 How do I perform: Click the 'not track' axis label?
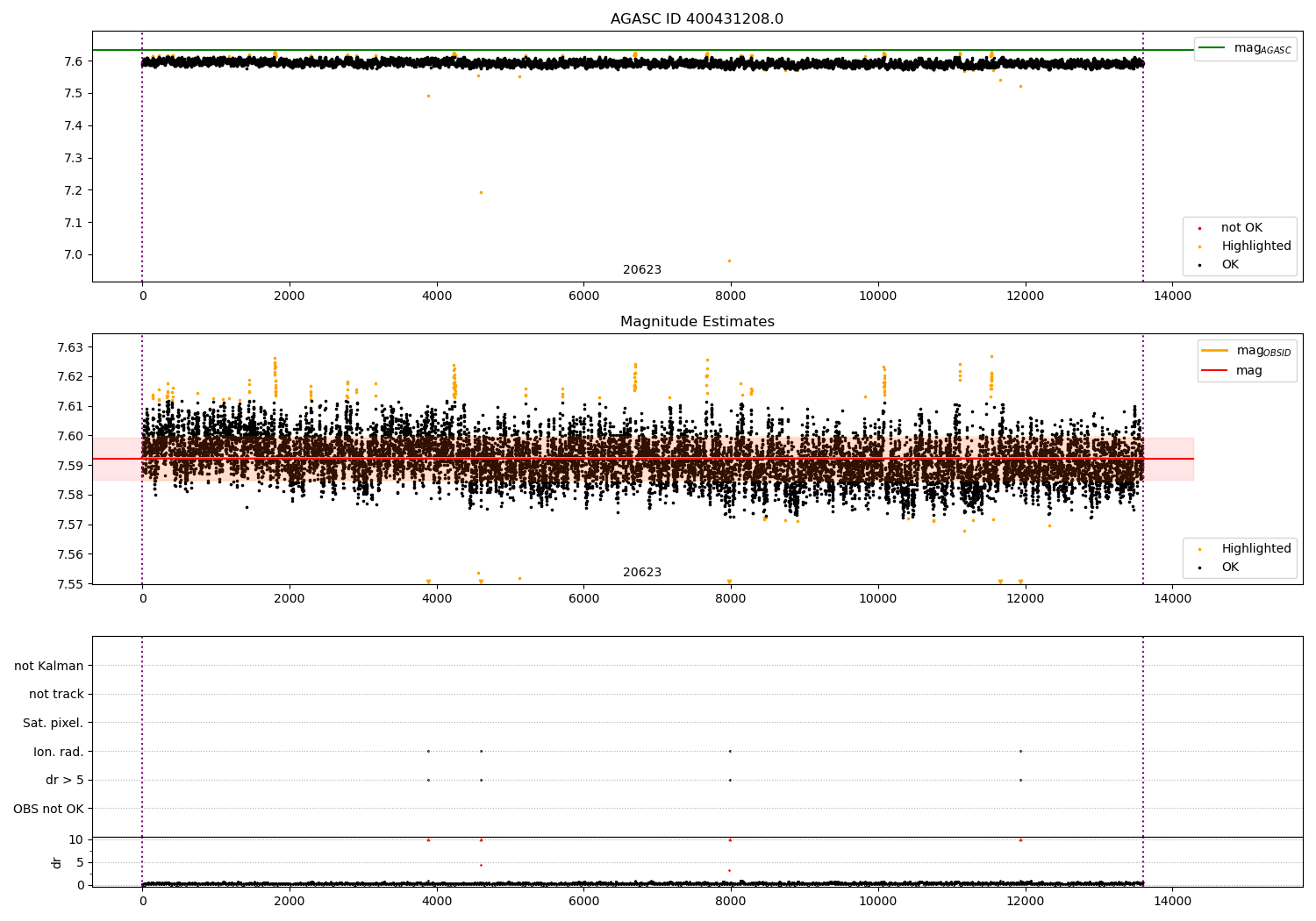(56, 695)
